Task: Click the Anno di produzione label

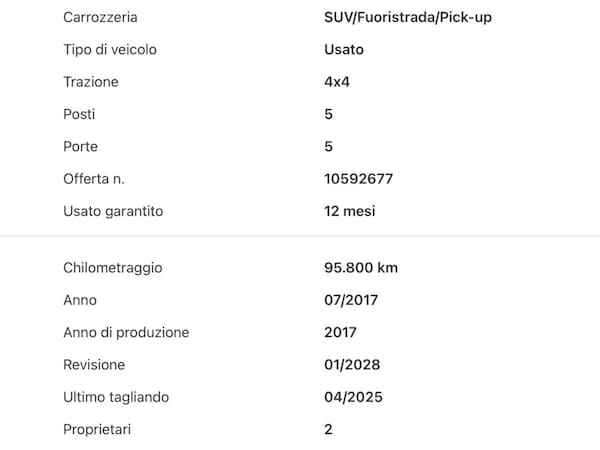Action: [x=126, y=332]
